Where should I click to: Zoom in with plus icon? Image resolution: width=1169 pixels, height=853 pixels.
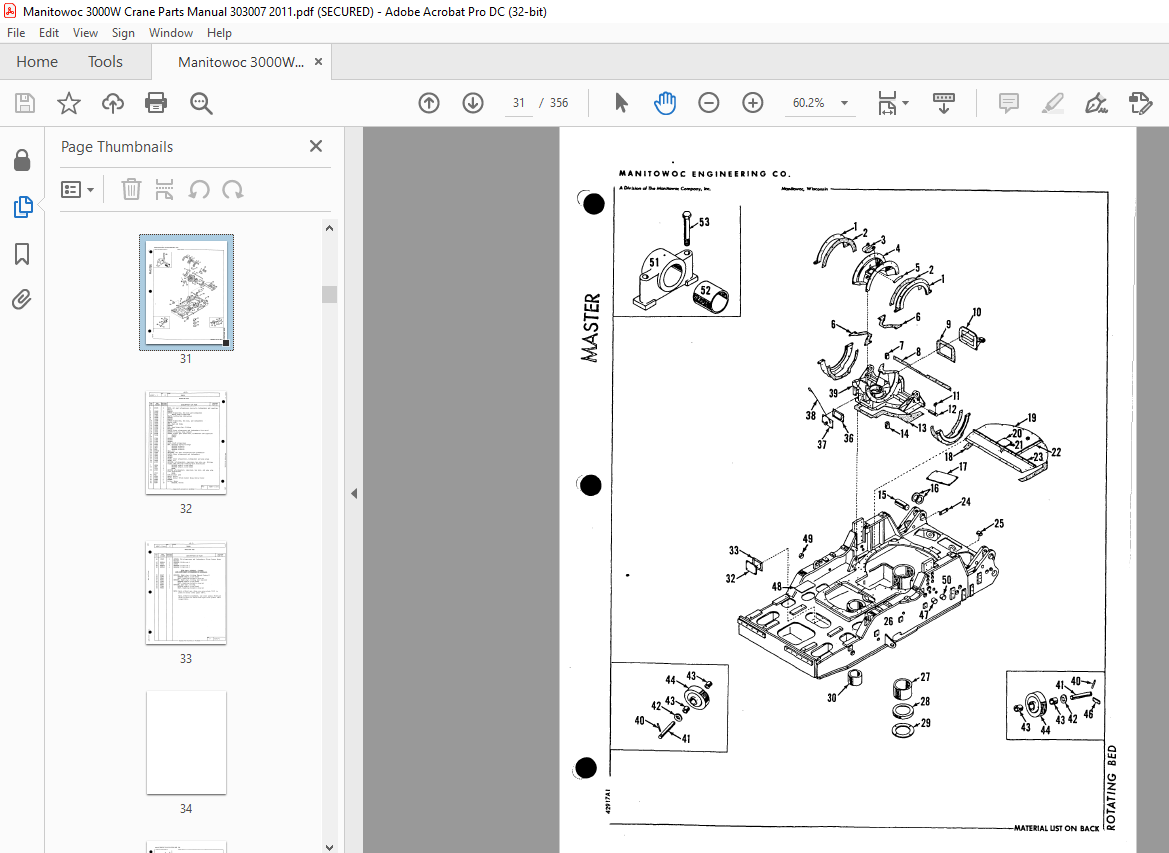pos(753,103)
